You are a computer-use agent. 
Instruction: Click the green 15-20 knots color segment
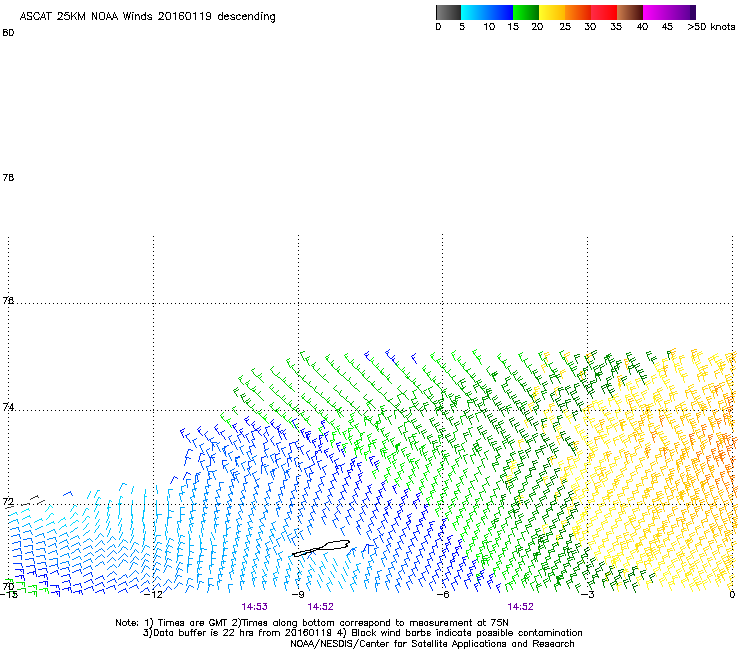pos(526,12)
